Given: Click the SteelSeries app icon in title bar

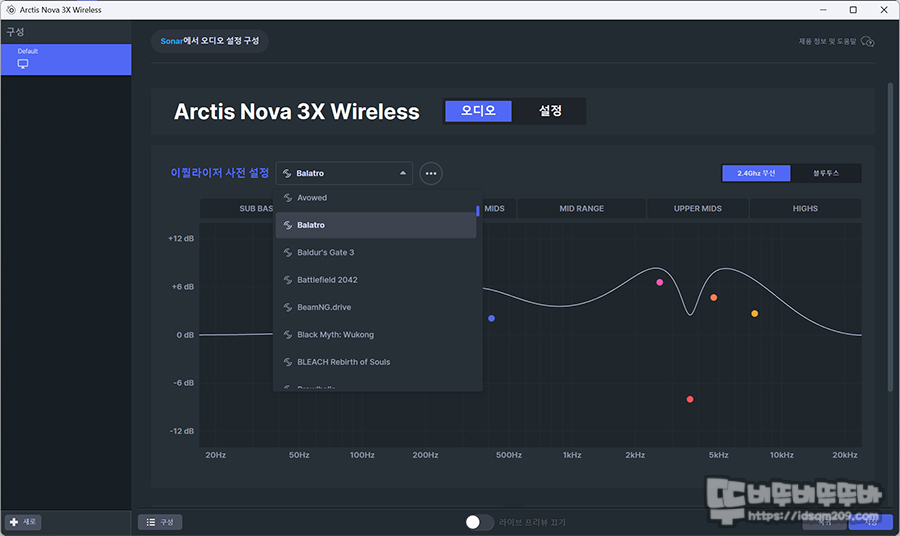Looking at the screenshot, I should (x=10, y=10).
